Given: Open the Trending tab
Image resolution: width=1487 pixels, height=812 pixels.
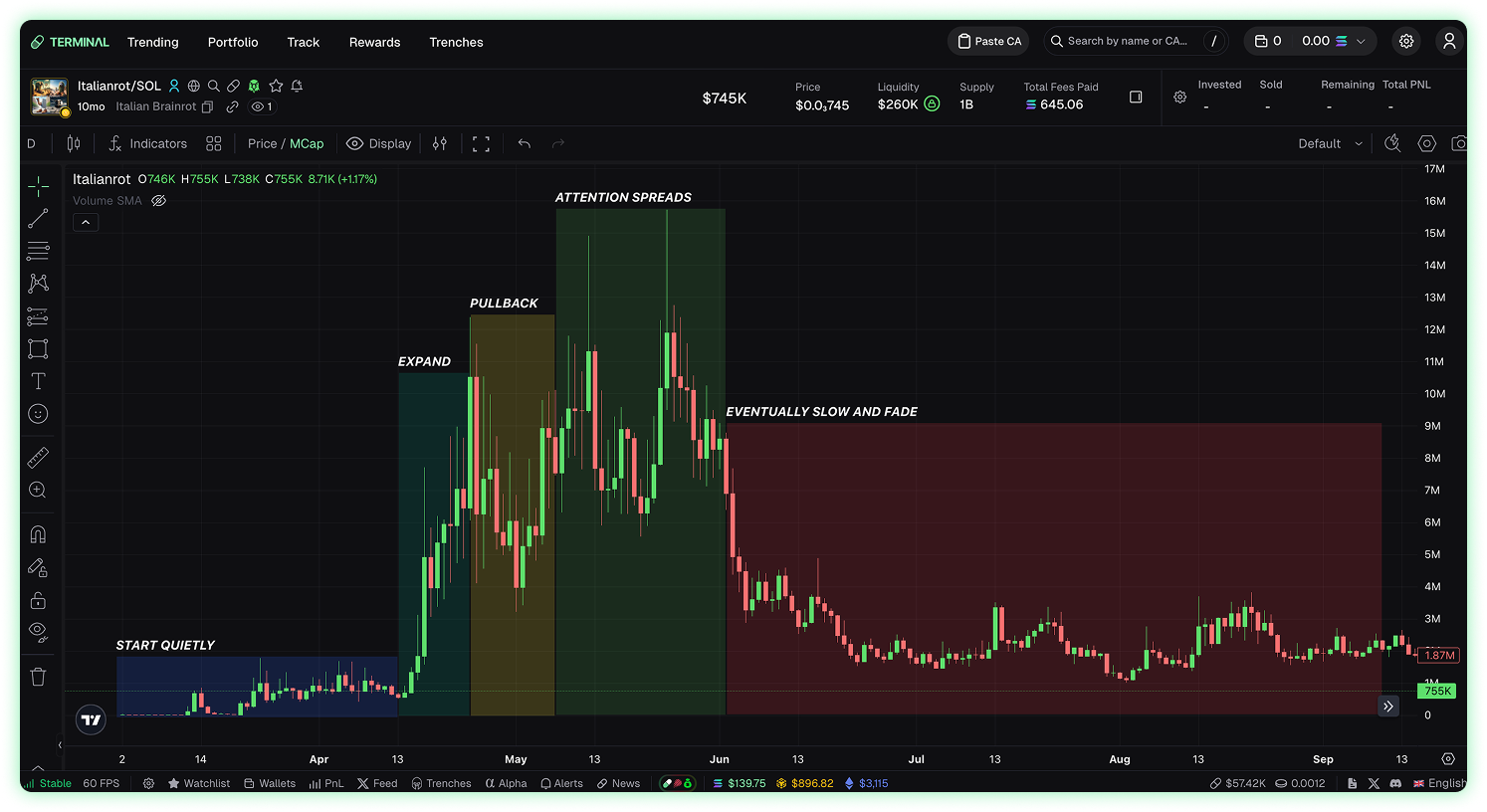Looking at the screenshot, I should tap(153, 42).
